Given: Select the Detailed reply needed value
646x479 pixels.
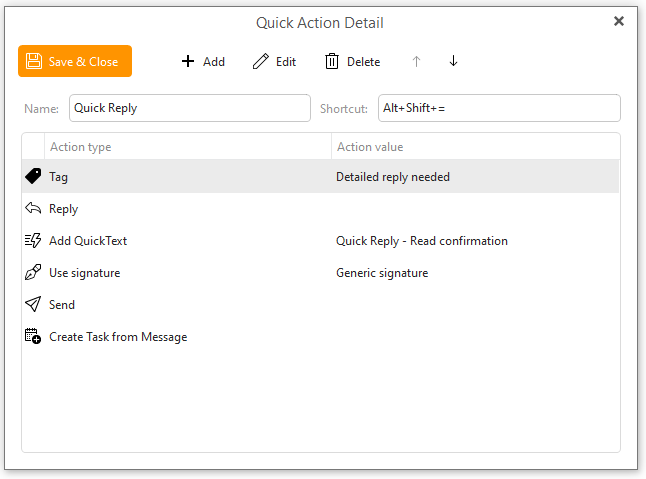Looking at the screenshot, I should click(393, 177).
